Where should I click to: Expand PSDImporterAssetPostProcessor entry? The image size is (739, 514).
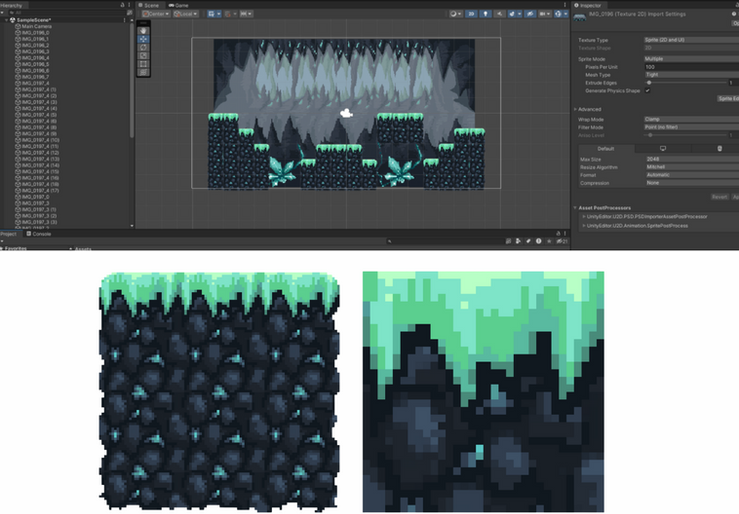point(584,217)
